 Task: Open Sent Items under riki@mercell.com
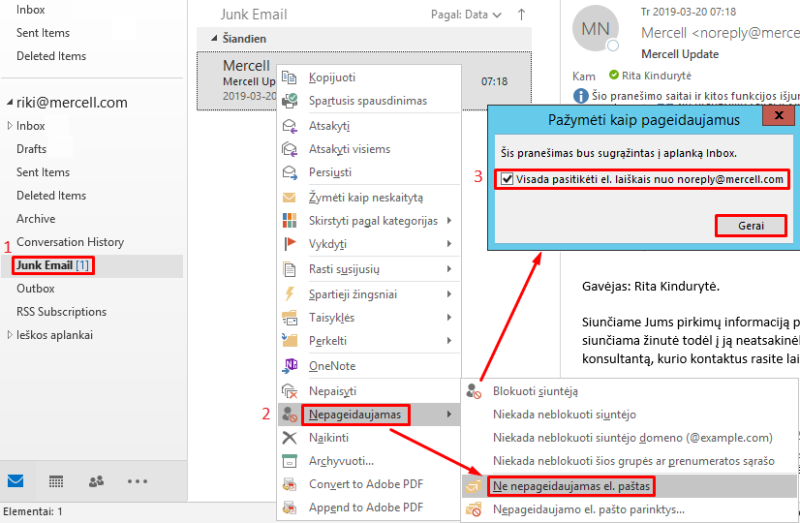point(43,172)
